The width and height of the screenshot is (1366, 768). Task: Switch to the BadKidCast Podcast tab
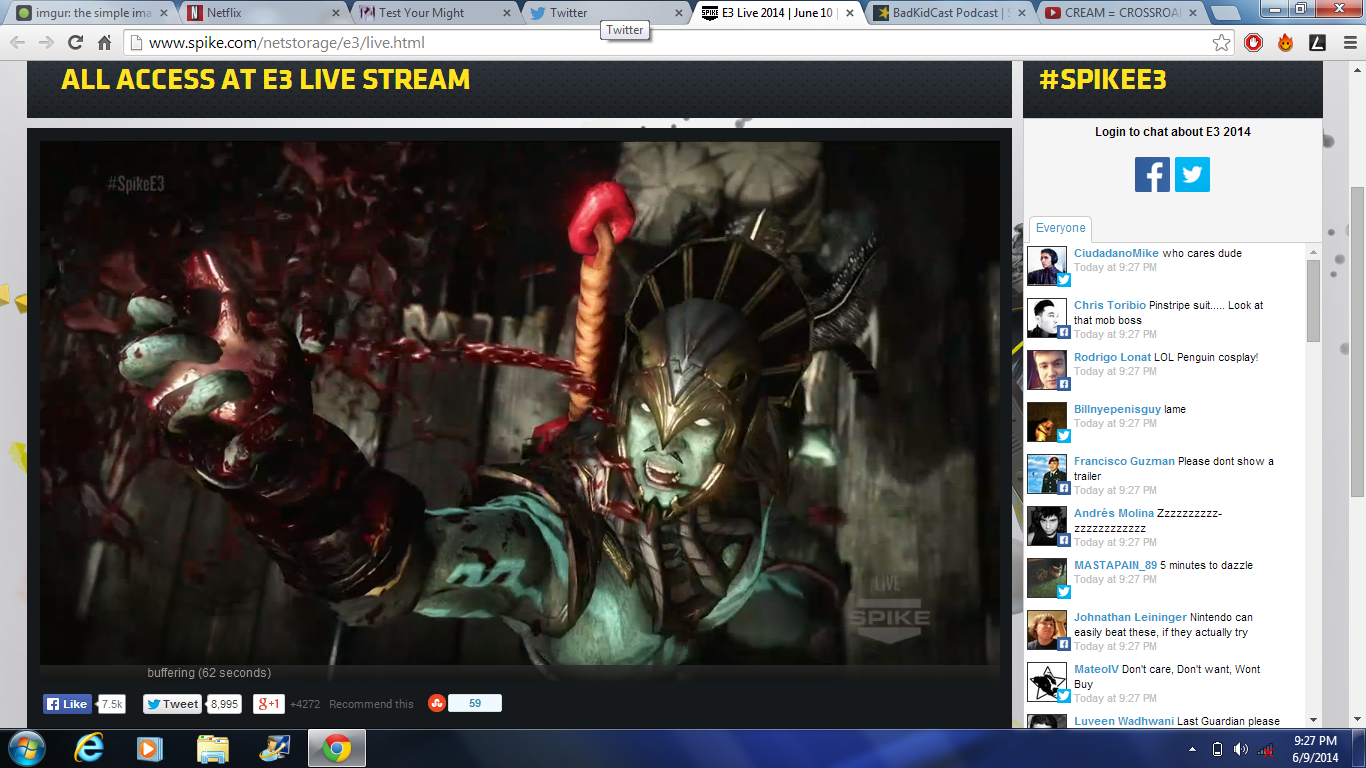946,13
